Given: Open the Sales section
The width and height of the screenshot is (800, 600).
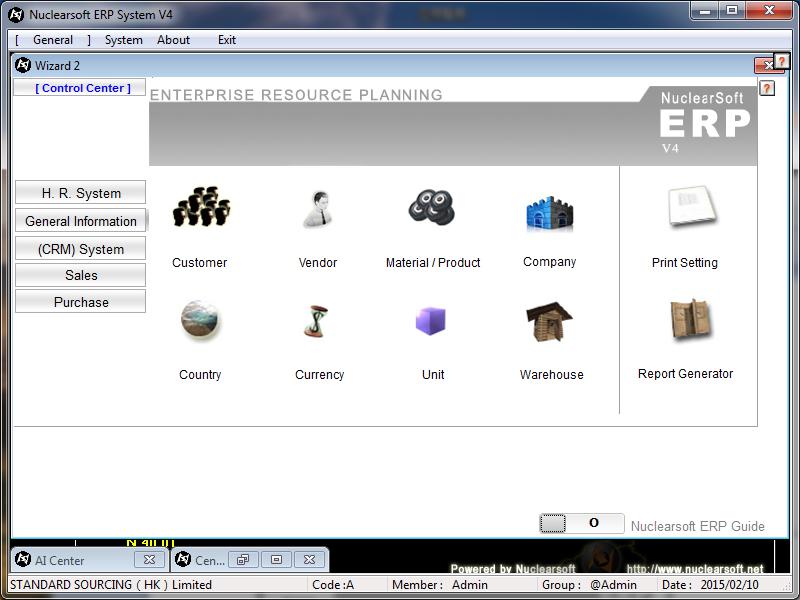Looking at the screenshot, I should tap(81, 275).
